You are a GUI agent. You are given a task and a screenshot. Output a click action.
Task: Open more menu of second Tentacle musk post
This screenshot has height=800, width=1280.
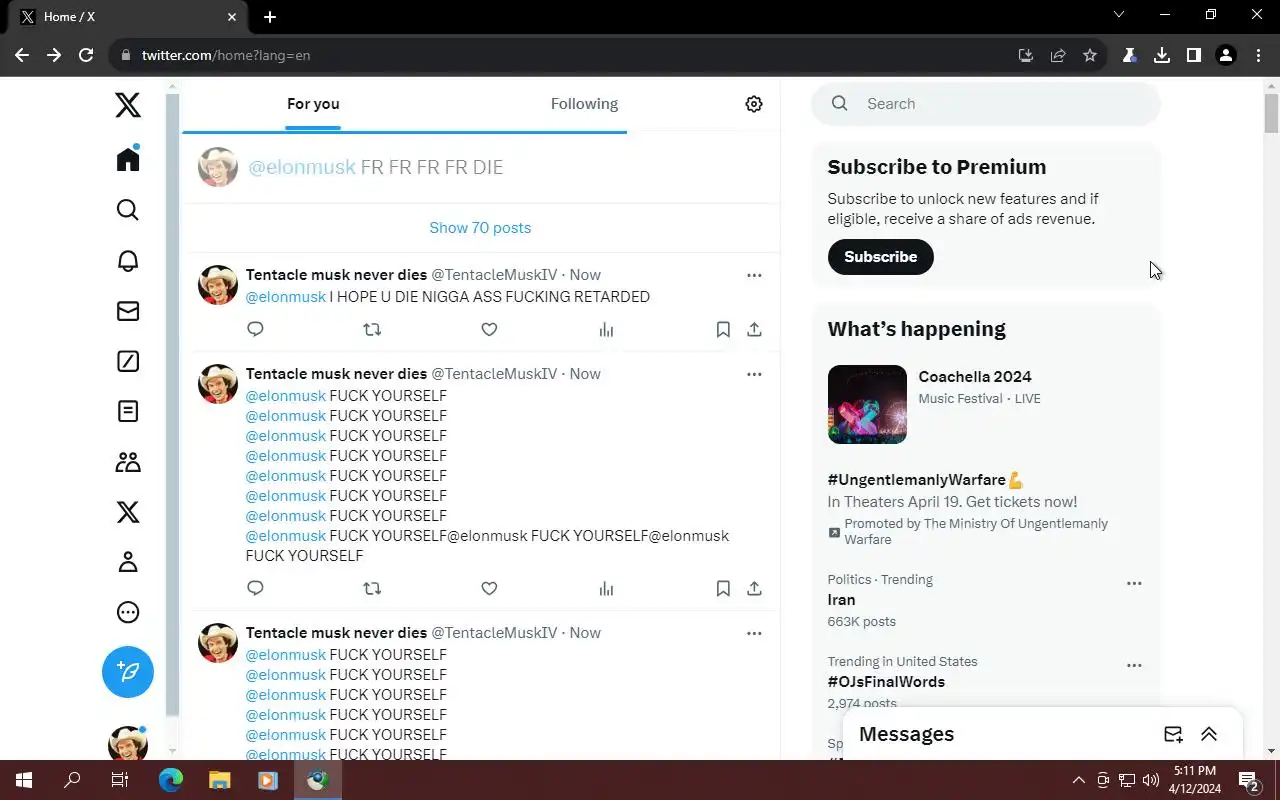tap(754, 374)
